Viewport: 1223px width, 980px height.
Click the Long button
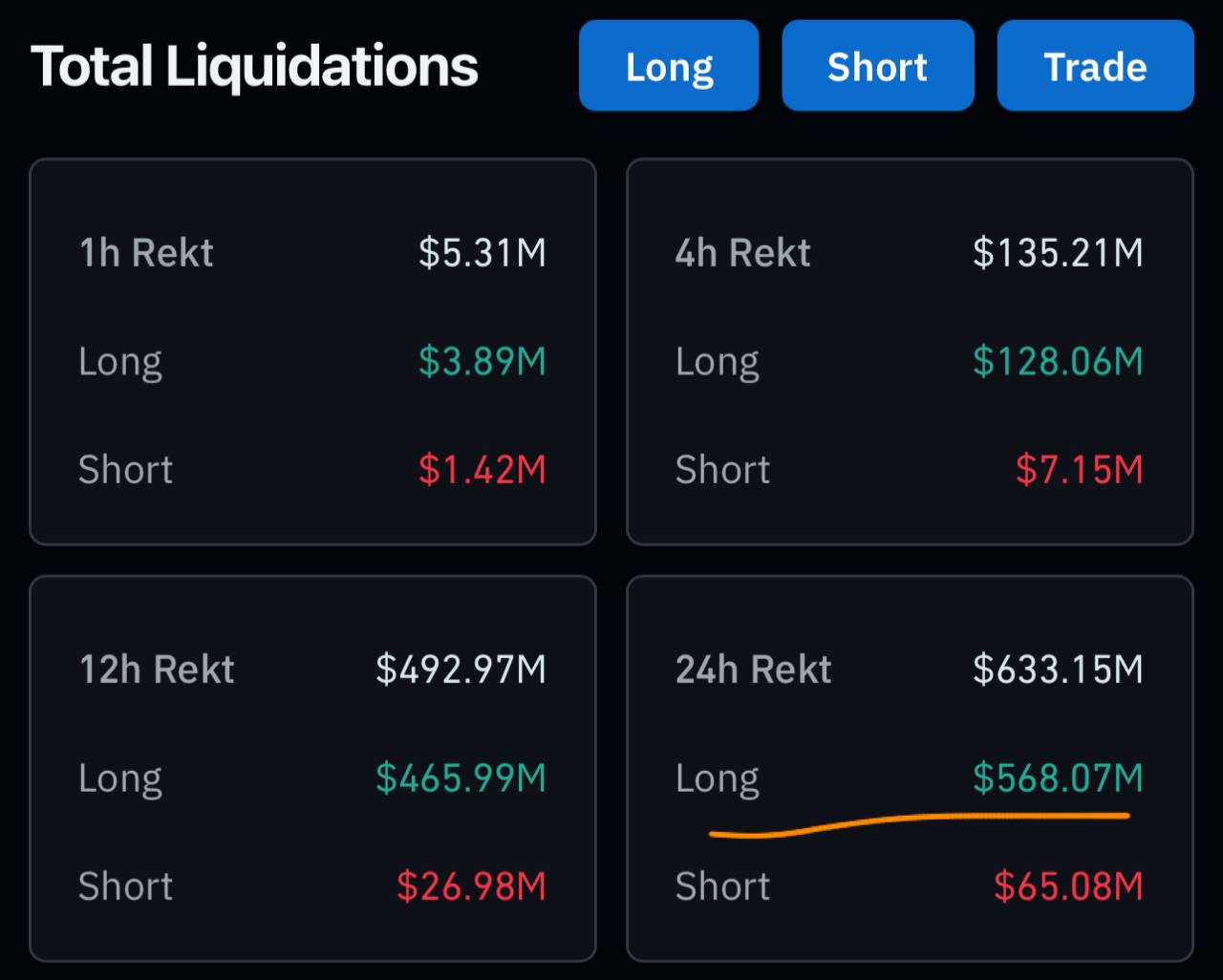click(669, 67)
